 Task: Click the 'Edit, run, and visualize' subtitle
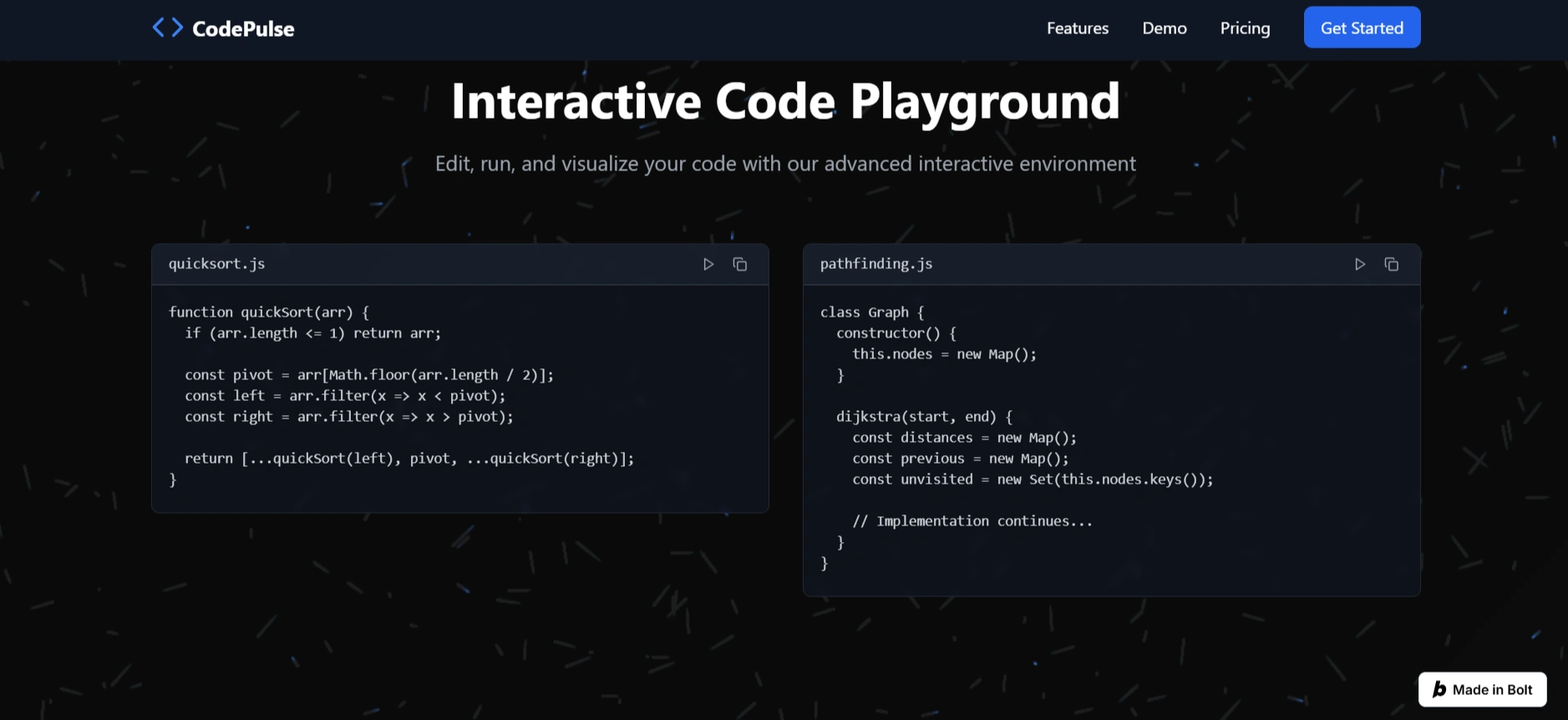point(785,163)
